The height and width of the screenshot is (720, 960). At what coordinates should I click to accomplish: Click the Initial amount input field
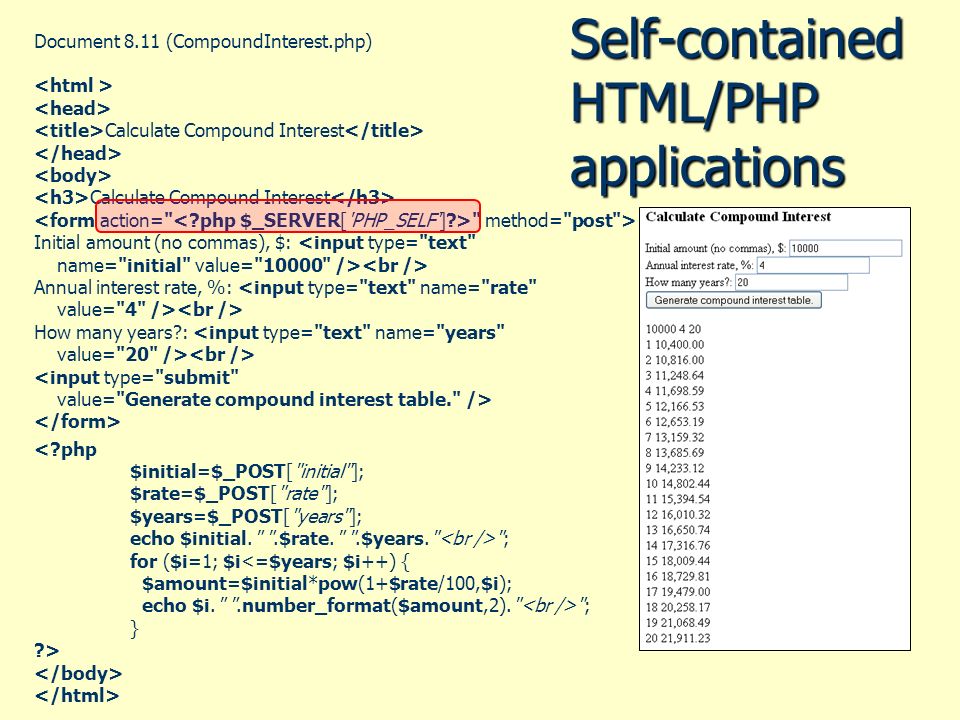(x=846, y=248)
